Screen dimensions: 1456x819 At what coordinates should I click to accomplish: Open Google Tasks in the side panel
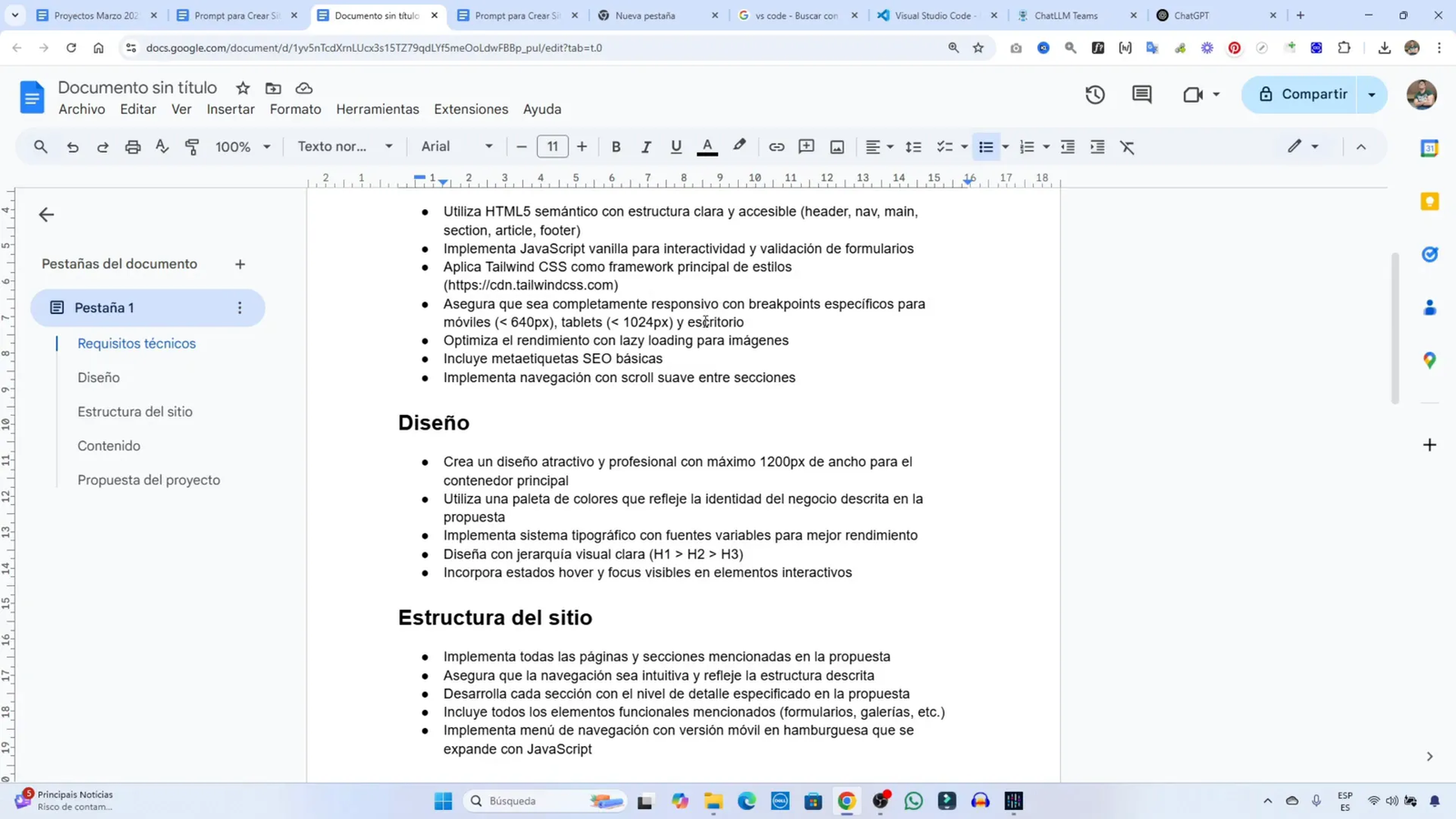(1430, 253)
